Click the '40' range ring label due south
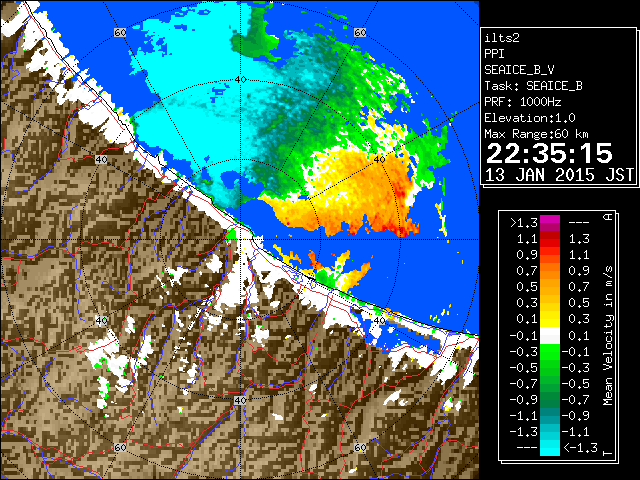 [240, 400]
